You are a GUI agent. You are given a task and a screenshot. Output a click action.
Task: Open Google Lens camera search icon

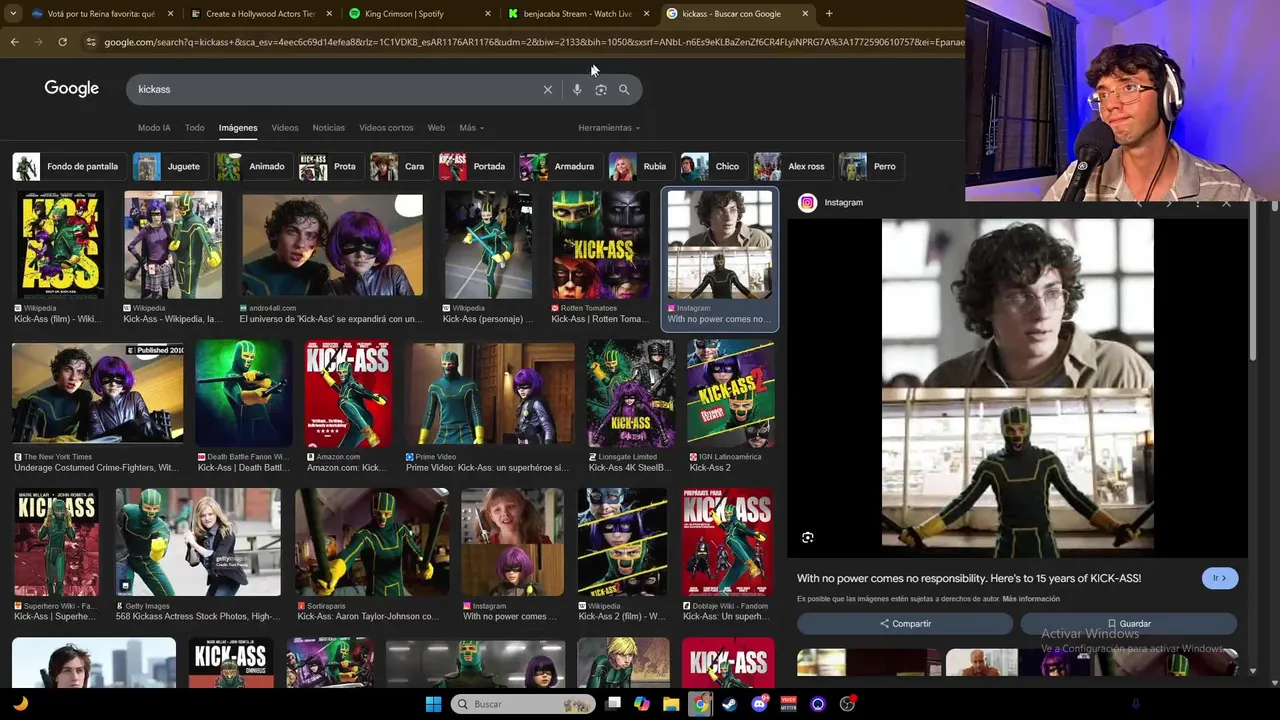tap(601, 90)
